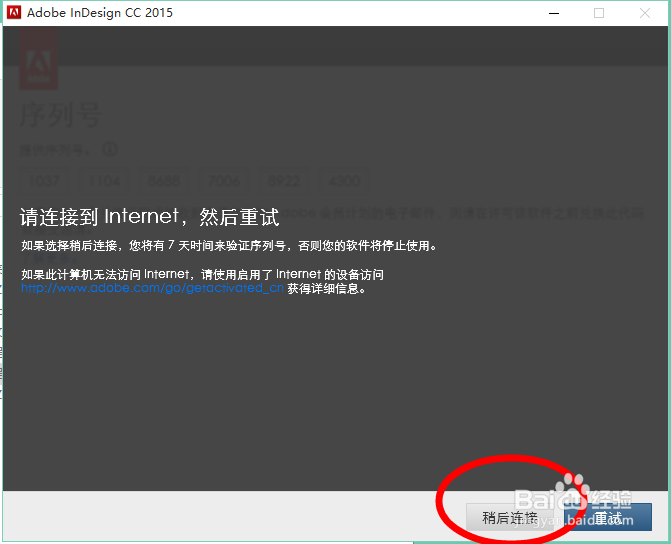Click the 稍后连接 (Connect Later) button
This screenshot has width=671, height=544.
pyautogui.click(x=510, y=517)
